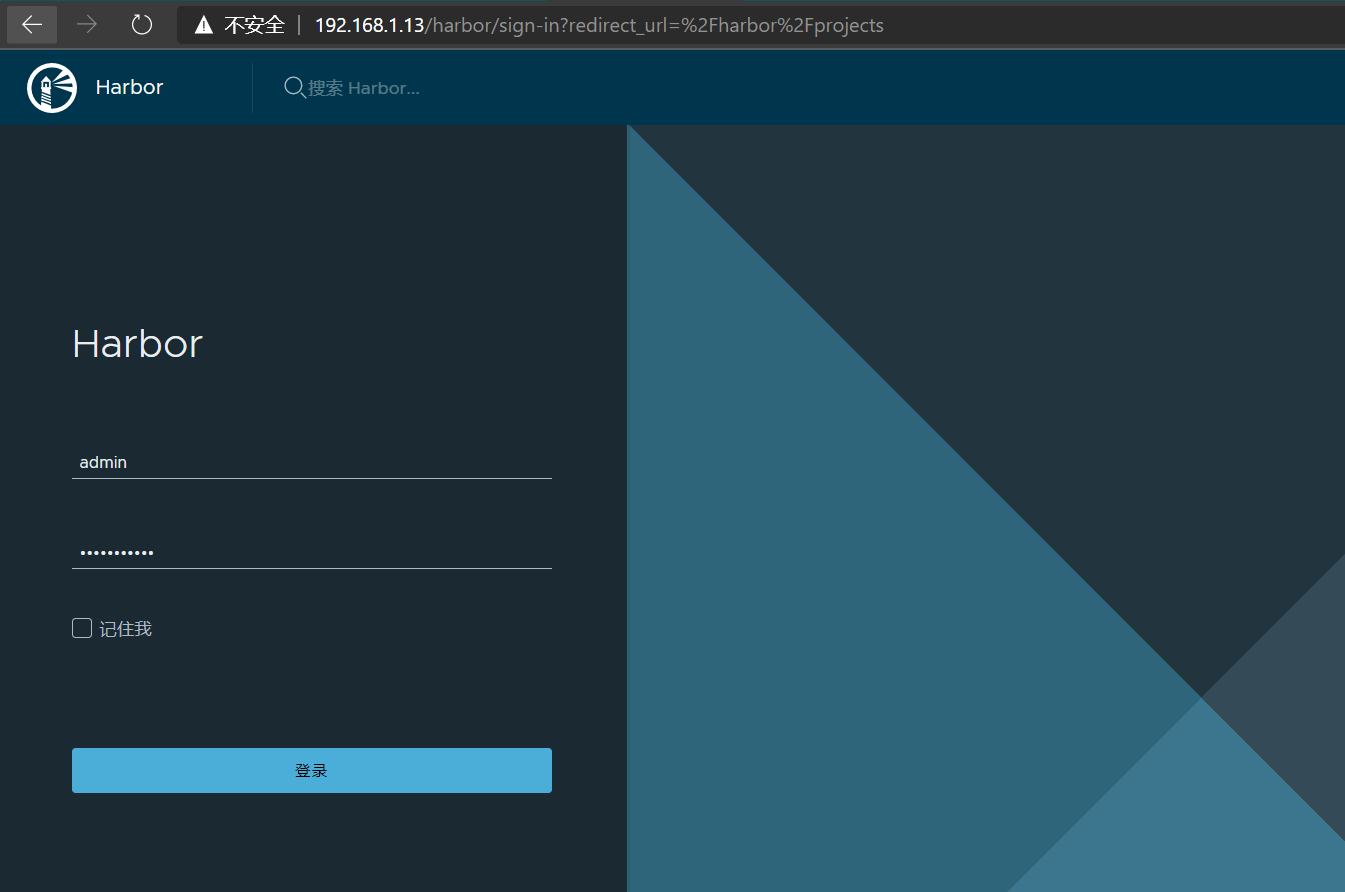Click the admin username field
Image resolution: width=1345 pixels, height=892 pixels.
(x=311, y=463)
